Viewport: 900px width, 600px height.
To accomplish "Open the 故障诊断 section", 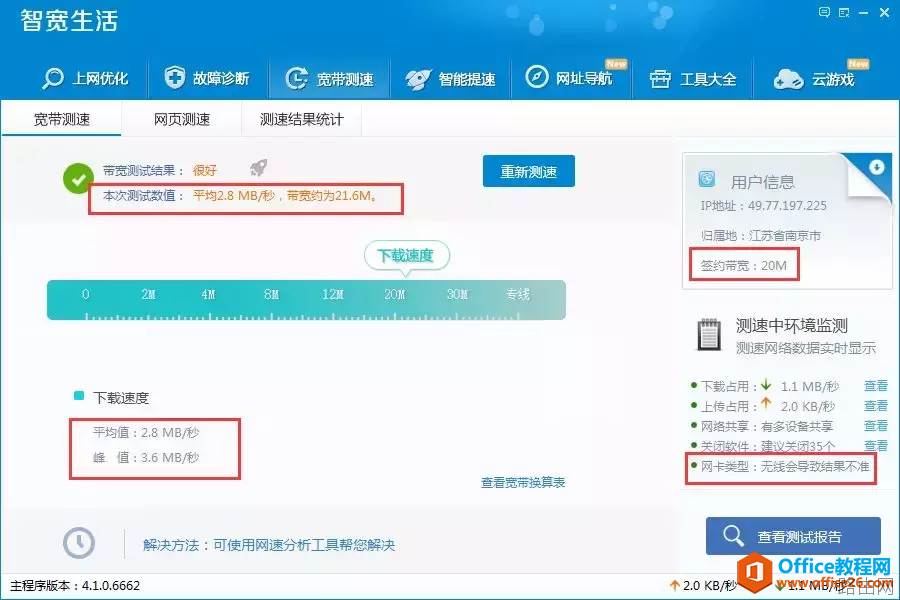I will [x=206, y=78].
